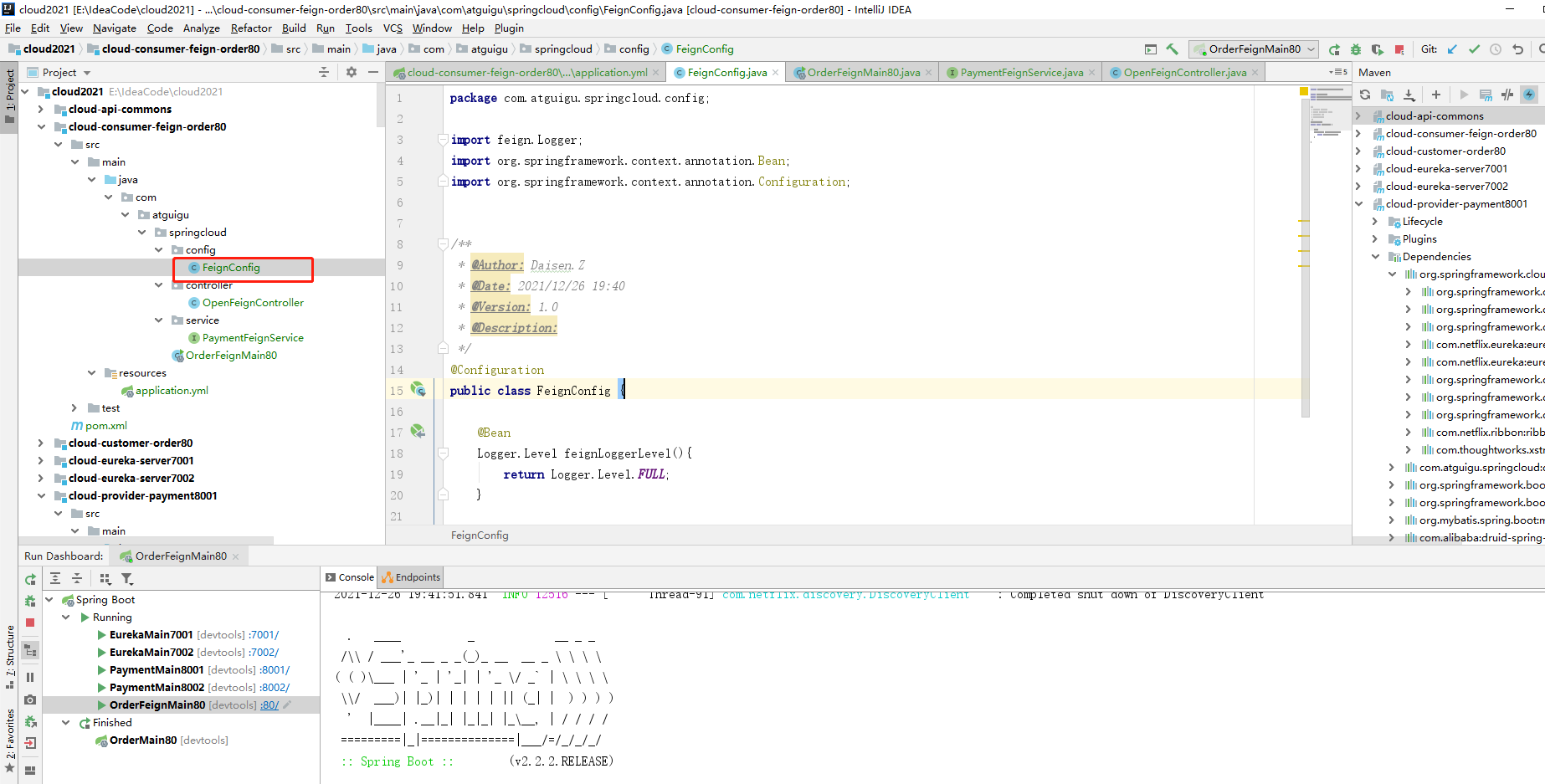Image resolution: width=1545 pixels, height=784 pixels.
Task: Click Generate Sources and Update Folders Maven icon
Action: 1387,95
